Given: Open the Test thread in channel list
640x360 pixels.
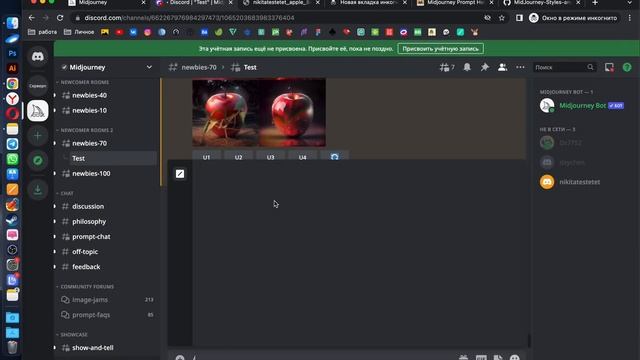Looking at the screenshot, I should [x=112, y=158].
